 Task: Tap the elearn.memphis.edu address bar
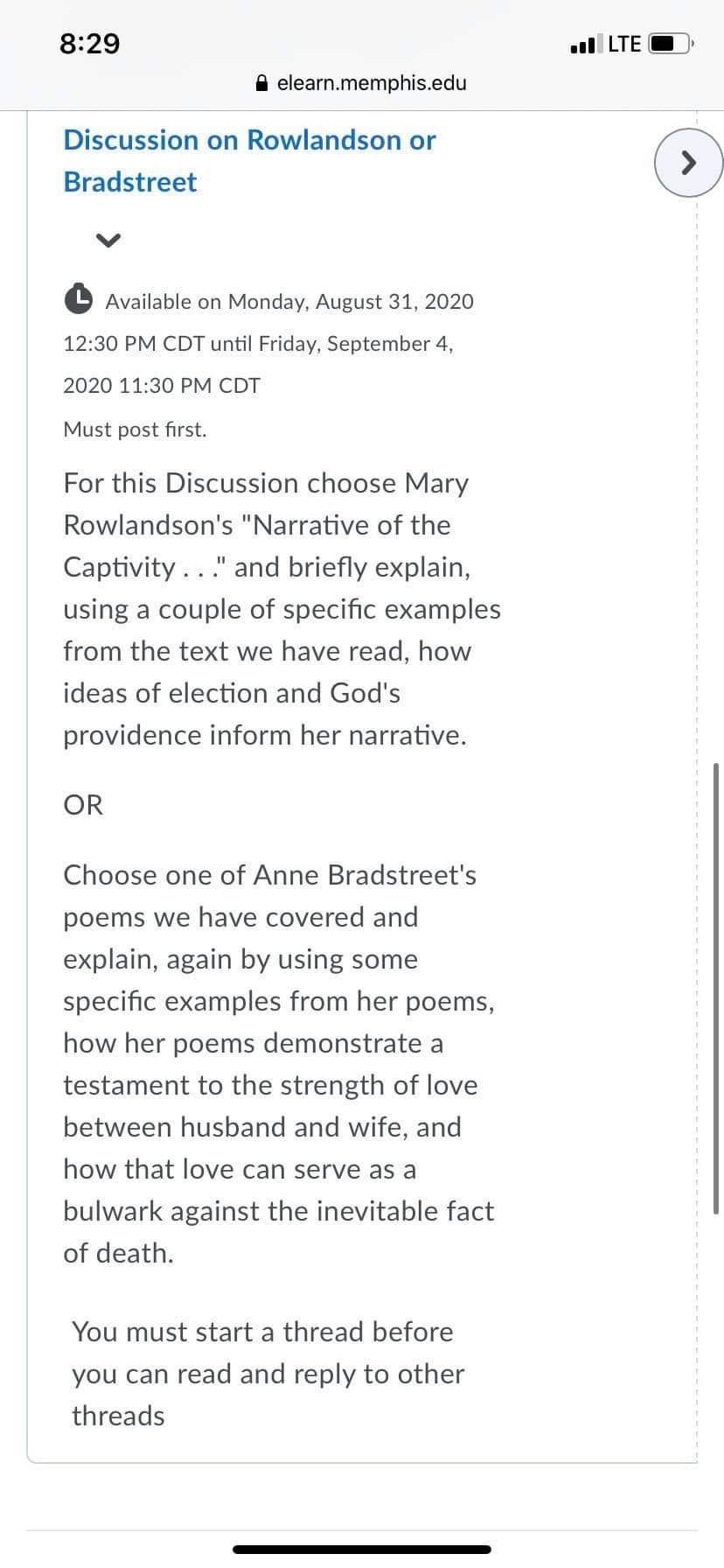(x=361, y=83)
